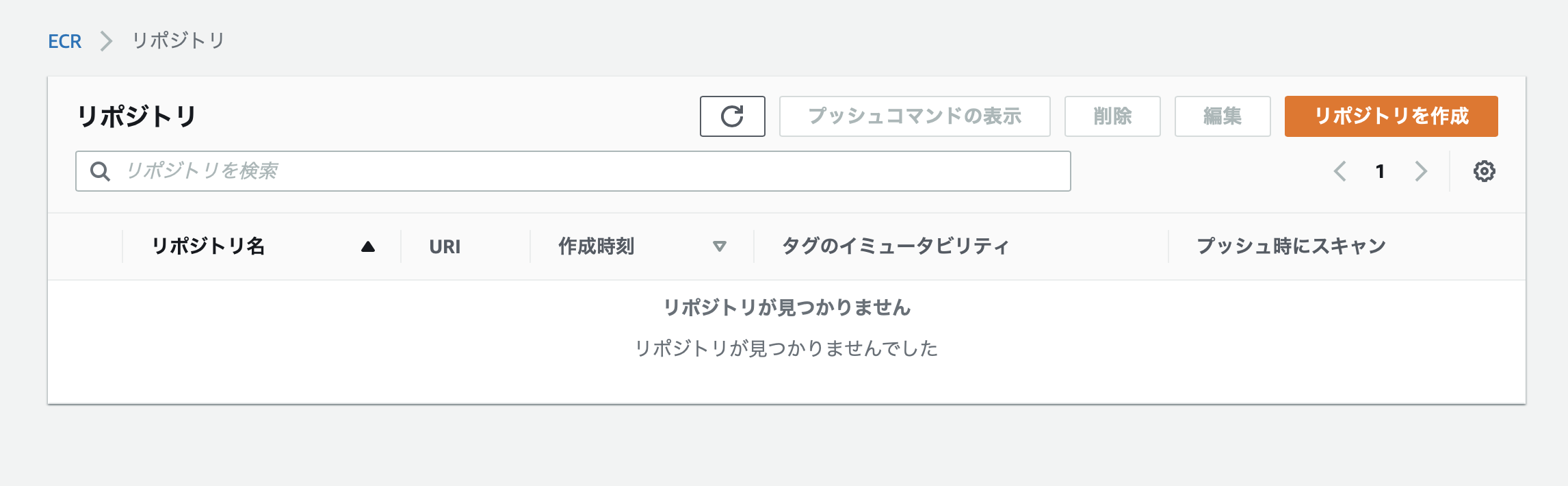Click the 編集 button
1568x486 pixels.
click(x=1223, y=116)
